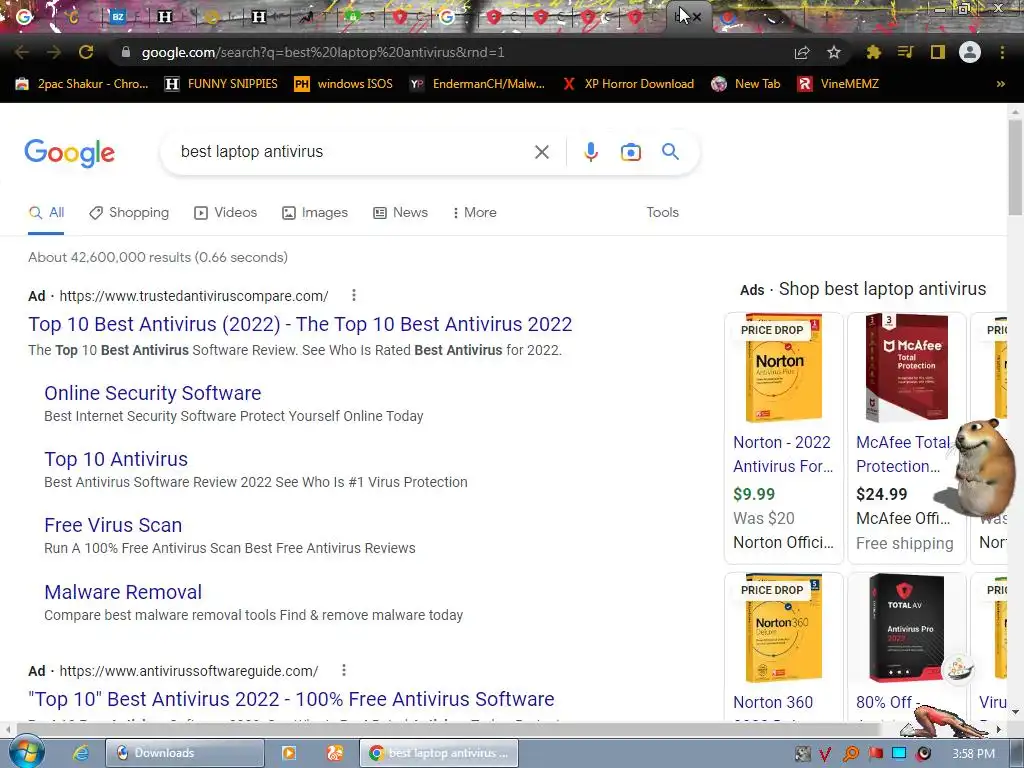The width and height of the screenshot is (1024, 768).
Task: Open the Online Security Software link
Action: click(x=153, y=393)
